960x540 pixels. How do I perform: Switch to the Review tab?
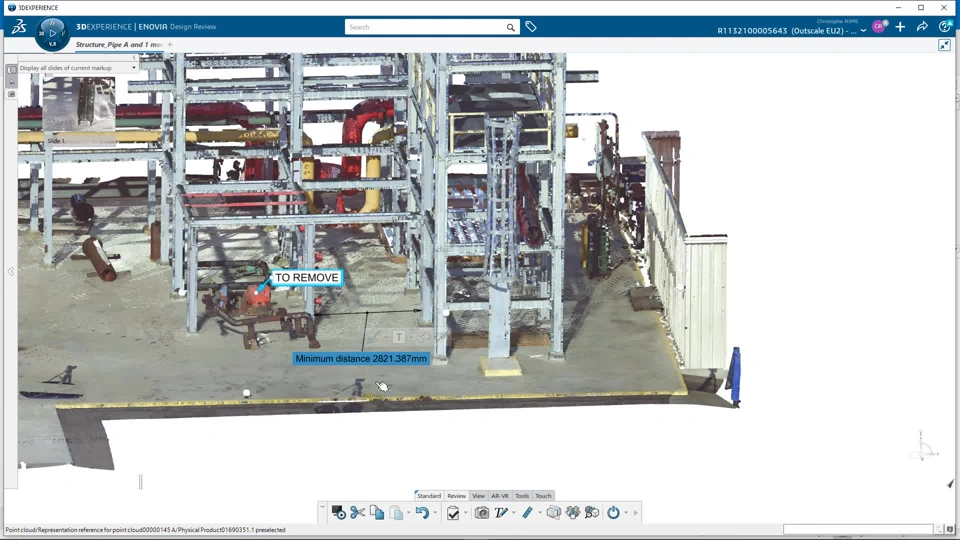click(456, 496)
